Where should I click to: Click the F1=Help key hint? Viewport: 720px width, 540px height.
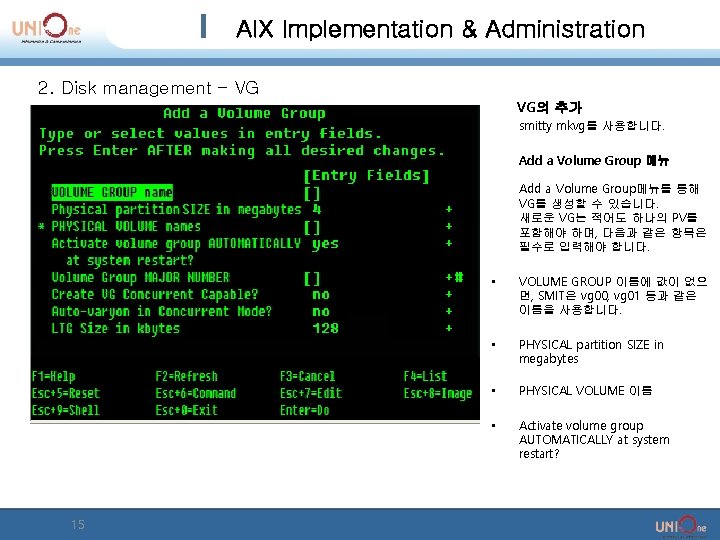tap(53, 377)
